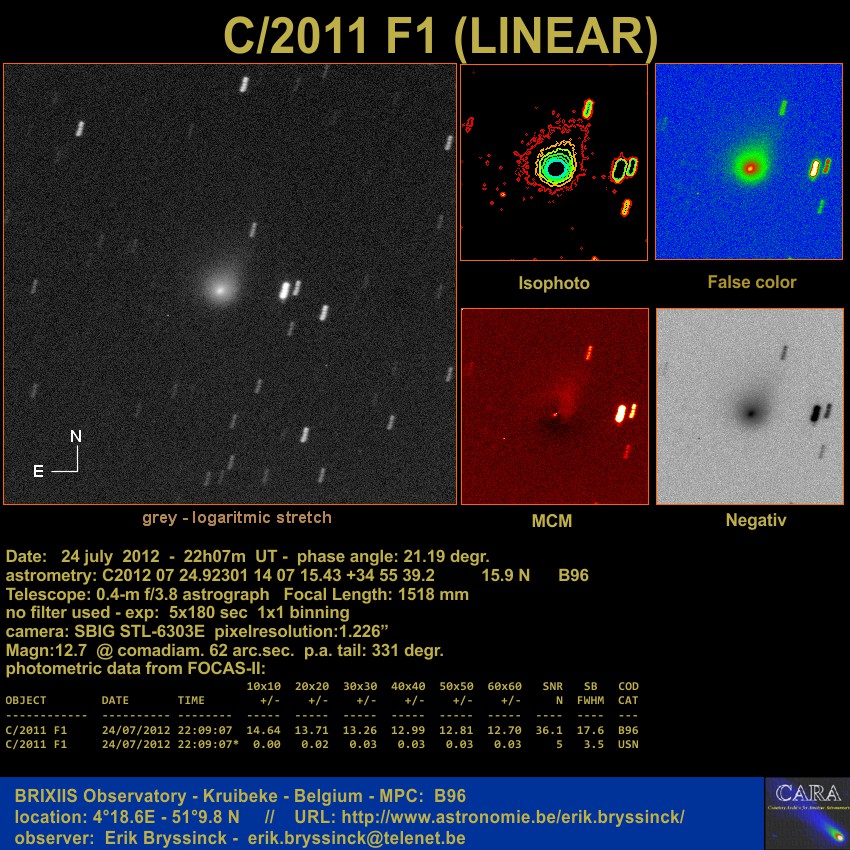This screenshot has width=850, height=850.
Task: Open the False color thumbnail
Action: [749, 162]
